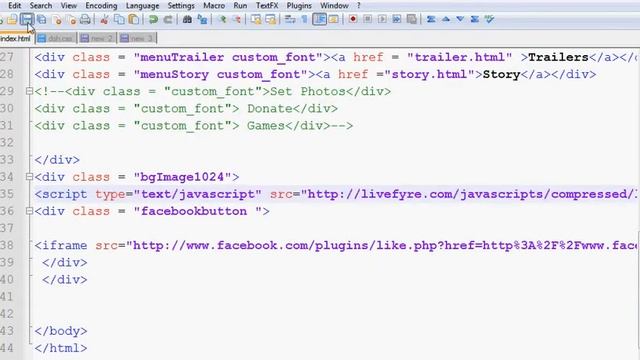This screenshot has height=360, width=640.
Task: Collapse the facebookbutton div fold on line 36
Action: (29, 211)
